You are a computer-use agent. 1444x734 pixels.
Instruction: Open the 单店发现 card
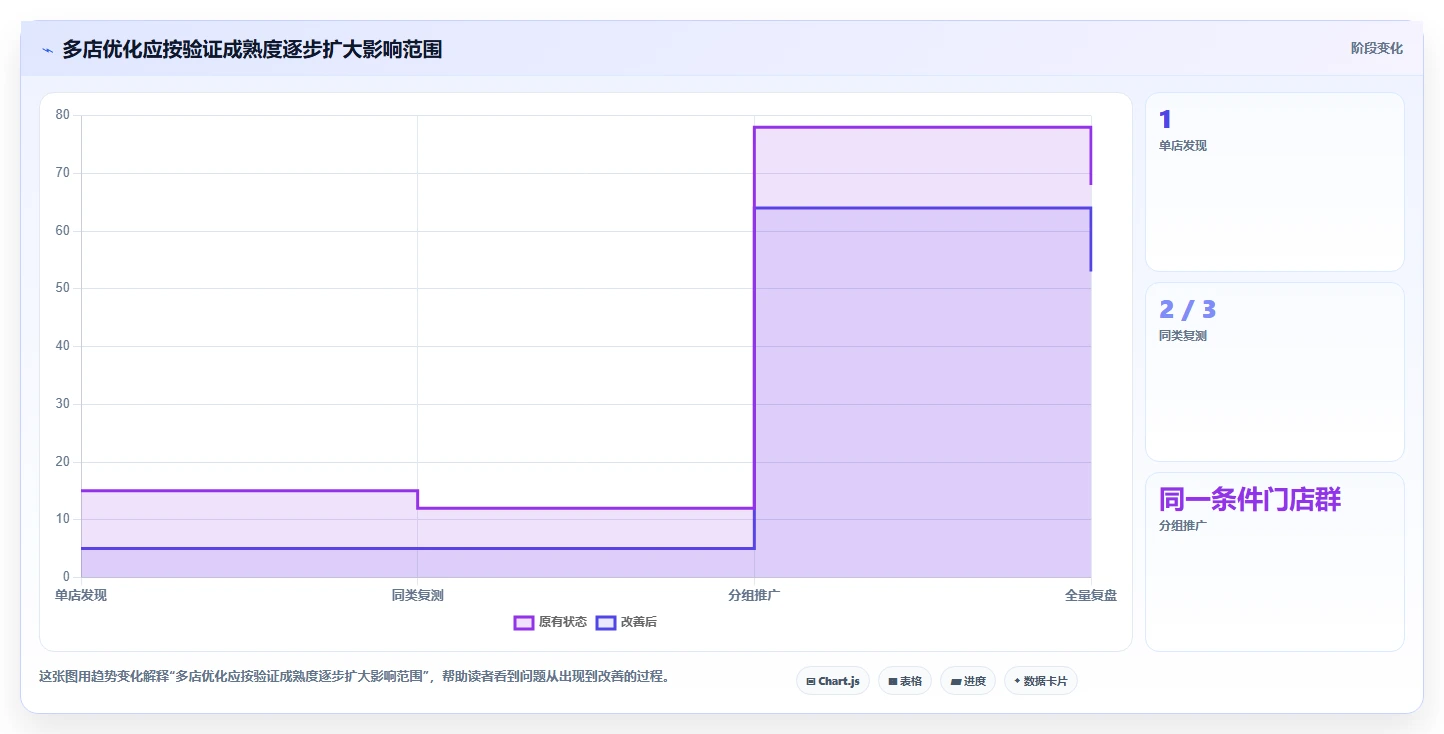point(1274,182)
